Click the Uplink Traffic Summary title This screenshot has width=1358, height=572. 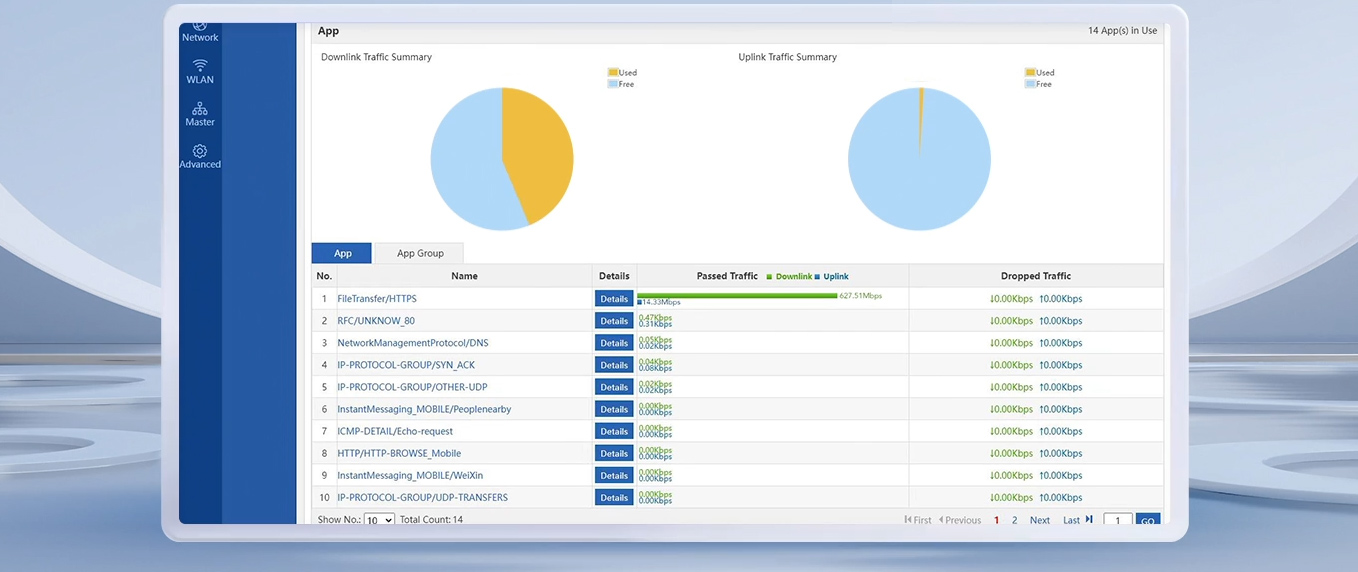coord(787,57)
